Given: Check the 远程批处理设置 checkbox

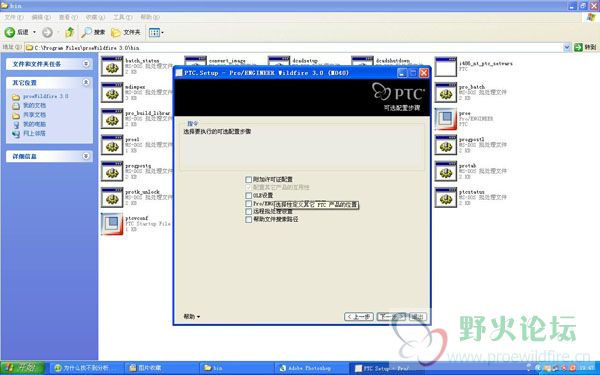Looking at the screenshot, I should pos(248,212).
